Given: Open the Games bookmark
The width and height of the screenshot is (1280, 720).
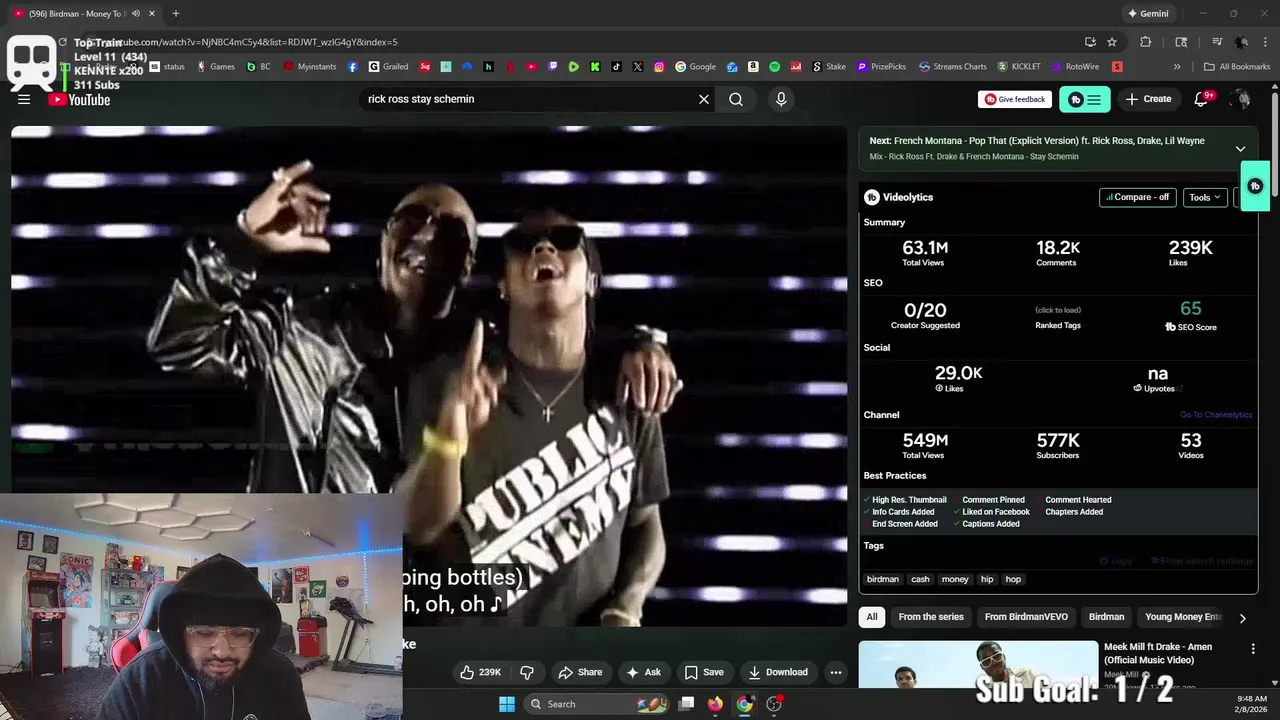Looking at the screenshot, I should pos(216,67).
